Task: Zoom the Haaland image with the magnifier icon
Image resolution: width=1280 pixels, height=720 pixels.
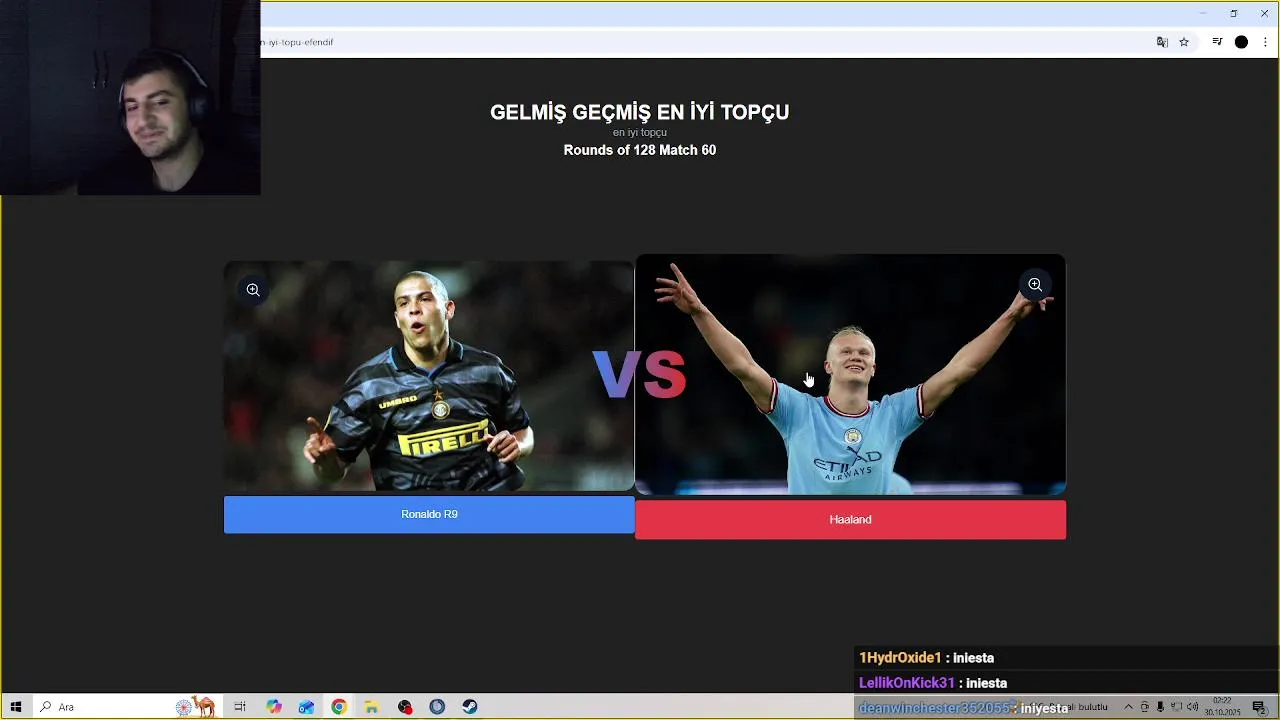Action: (x=1035, y=285)
